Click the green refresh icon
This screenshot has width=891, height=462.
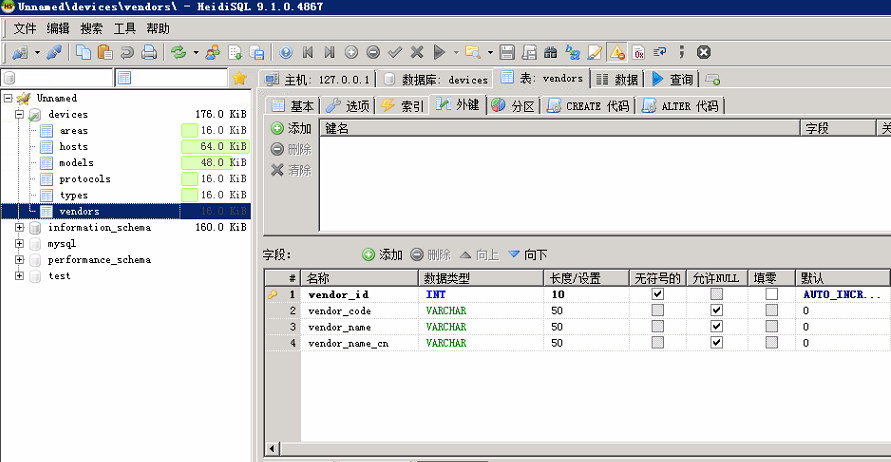tap(179, 52)
